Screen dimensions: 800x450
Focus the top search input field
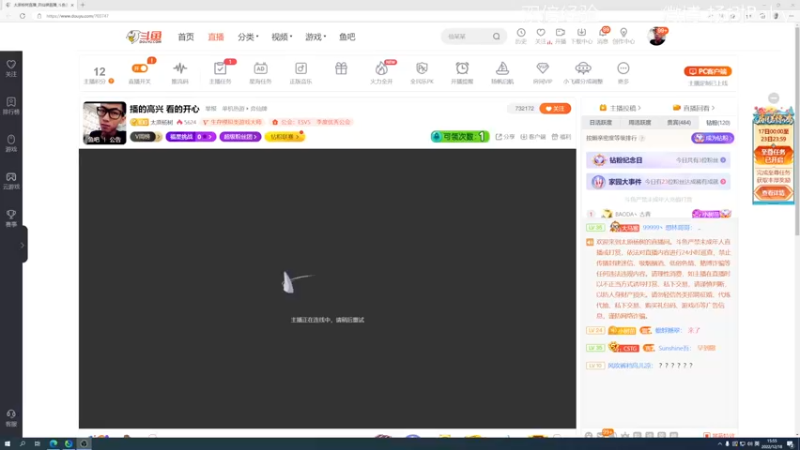pos(467,36)
